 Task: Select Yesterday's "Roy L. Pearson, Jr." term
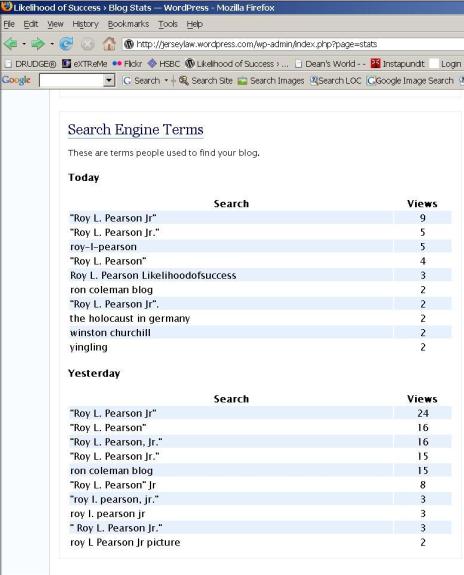click(x=116, y=442)
